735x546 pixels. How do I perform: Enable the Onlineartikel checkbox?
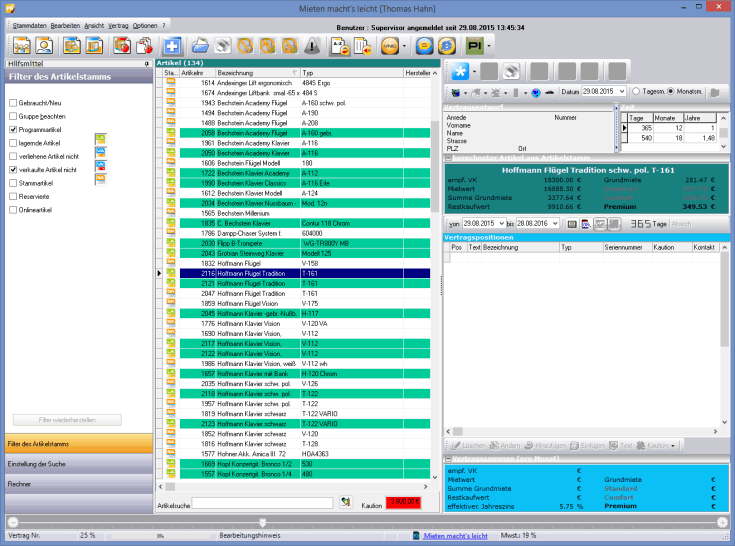pos(13,210)
